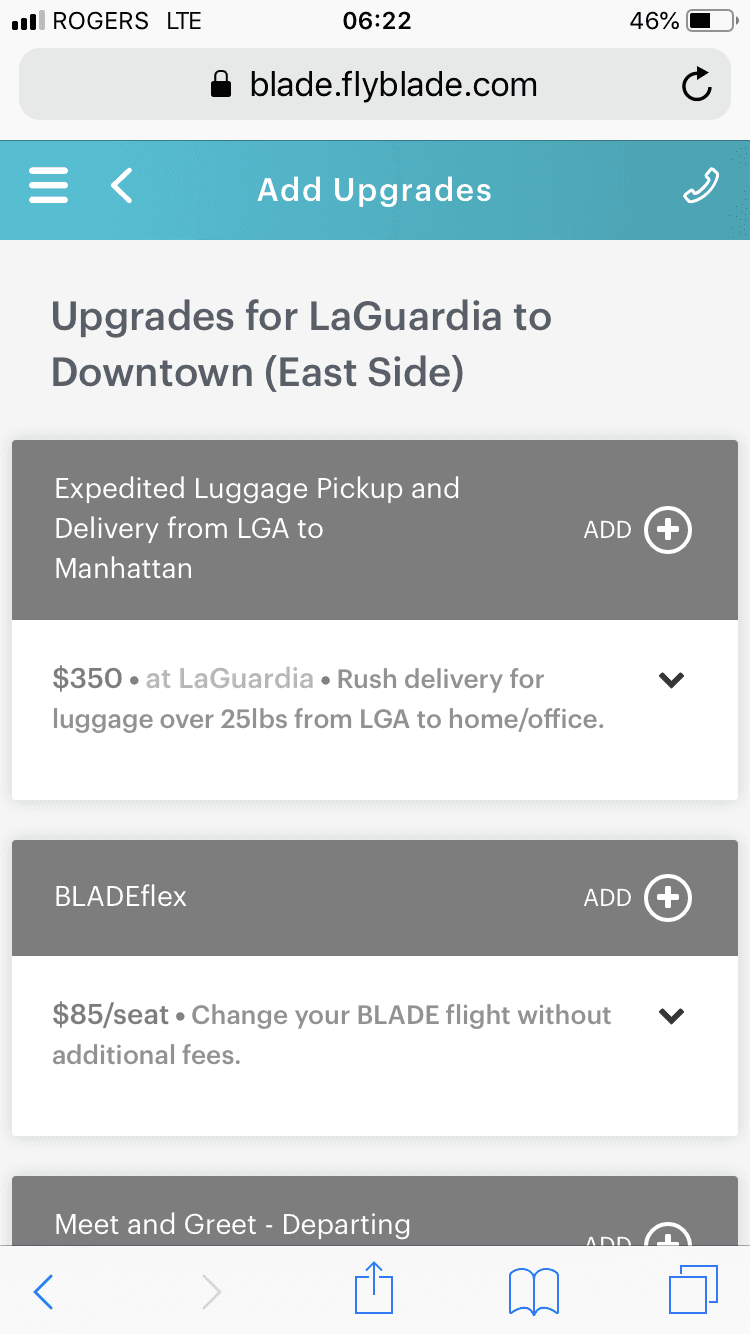The width and height of the screenshot is (750, 1334).
Task: Tap the blade.flyblade.com address bar
Action: (375, 85)
